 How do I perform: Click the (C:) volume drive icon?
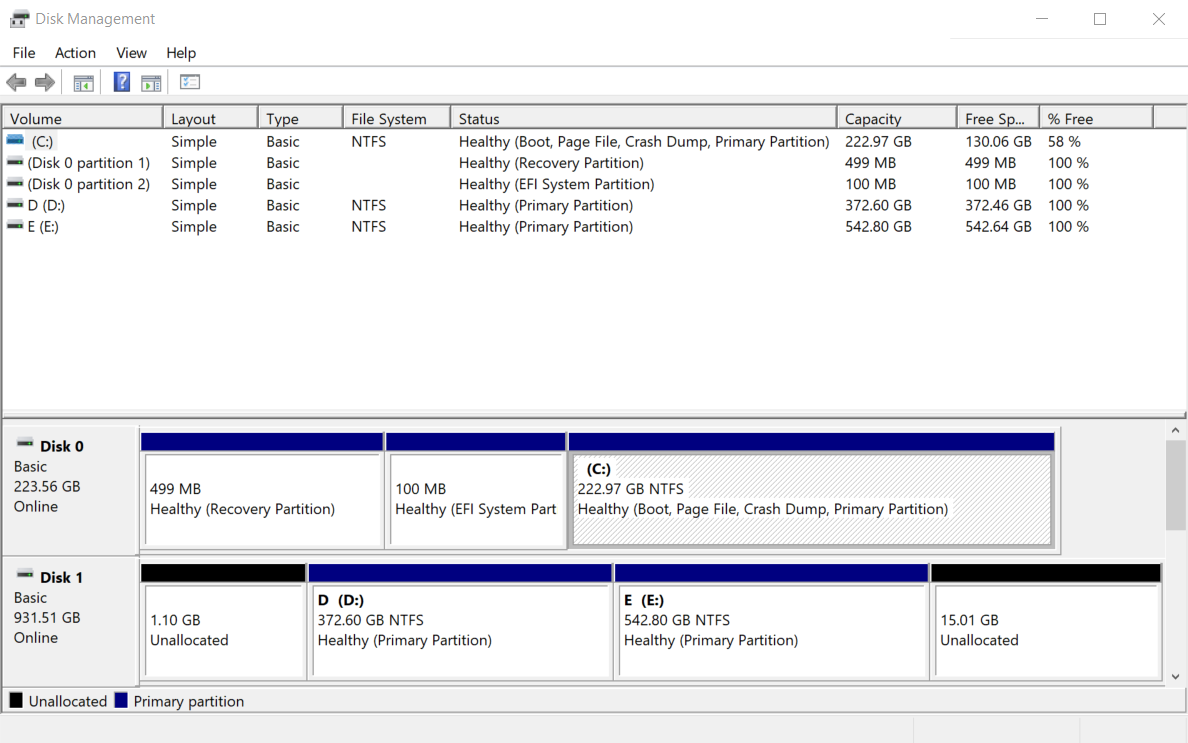pyautogui.click(x=15, y=140)
